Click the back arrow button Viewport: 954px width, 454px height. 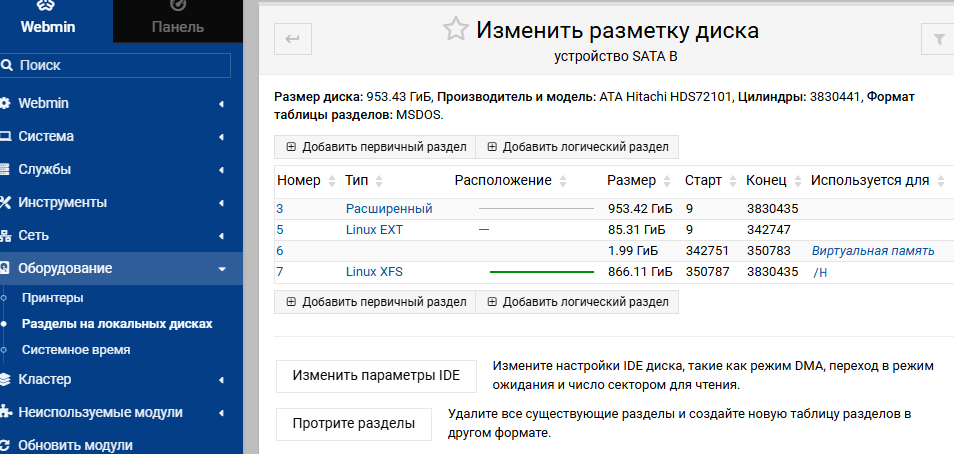point(293,39)
